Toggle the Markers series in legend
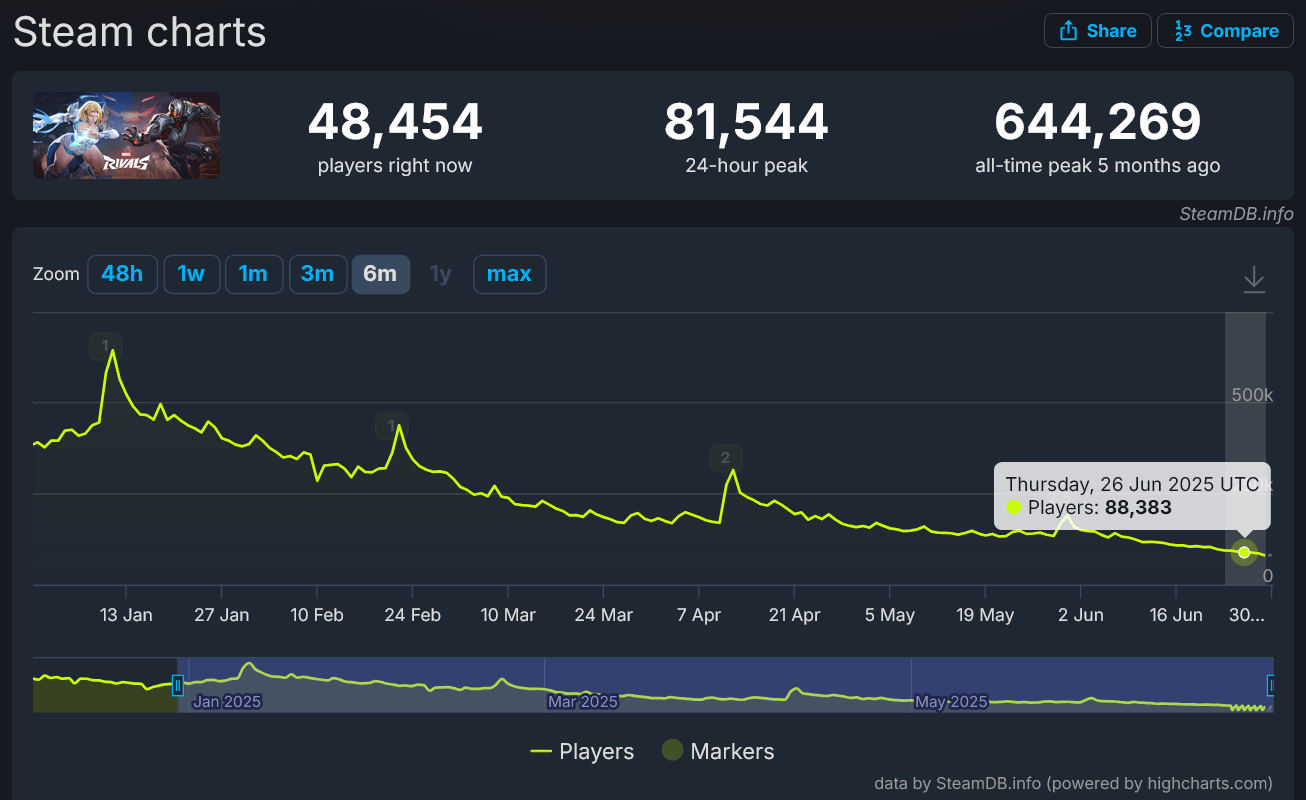1306x800 pixels. point(718,751)
